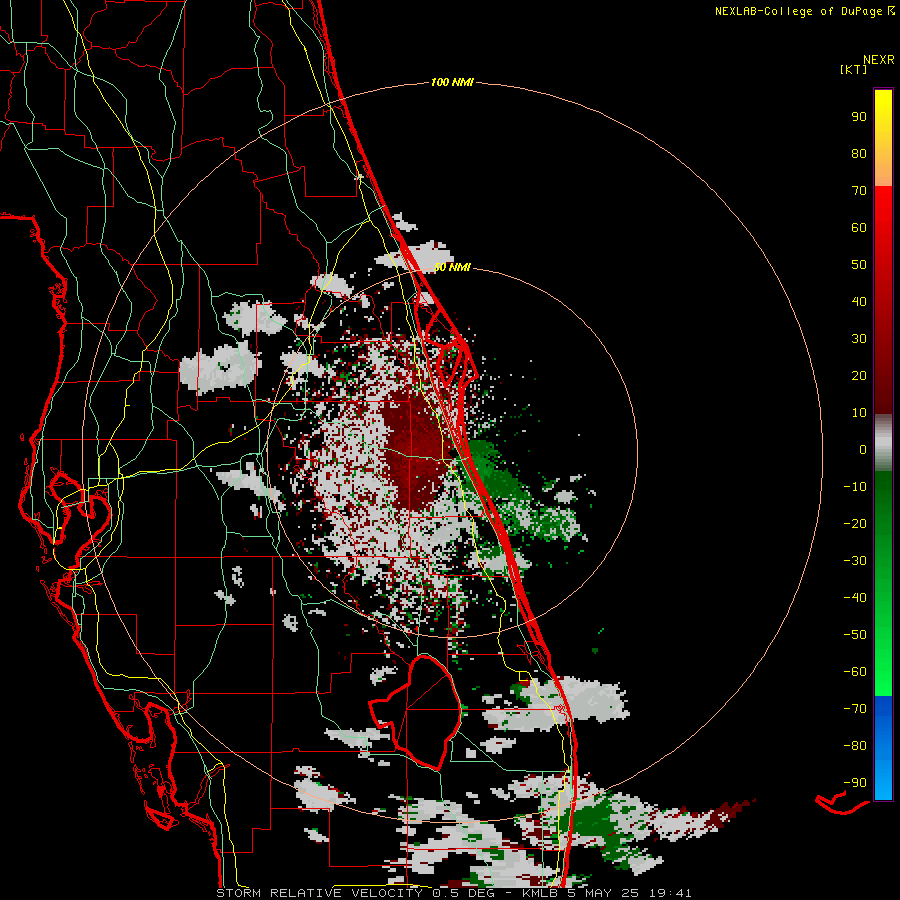The image size is (900, 900).
Task: Click the positive 40 knot scale label
Action: coord(859,301)
